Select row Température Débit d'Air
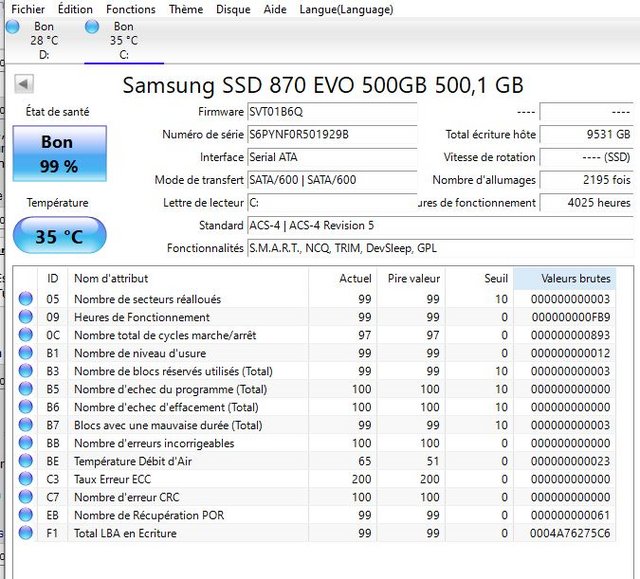The width and height of the screenshot is (640, 579). click(315, 461)
